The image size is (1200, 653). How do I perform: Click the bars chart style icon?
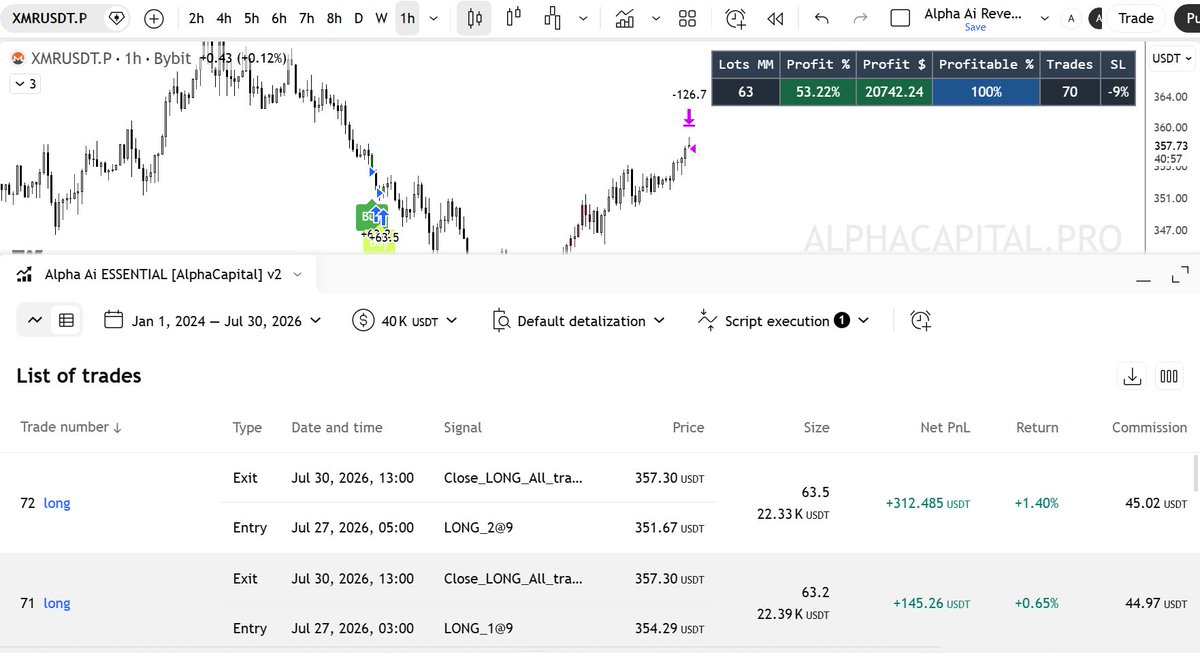[552, 18]
